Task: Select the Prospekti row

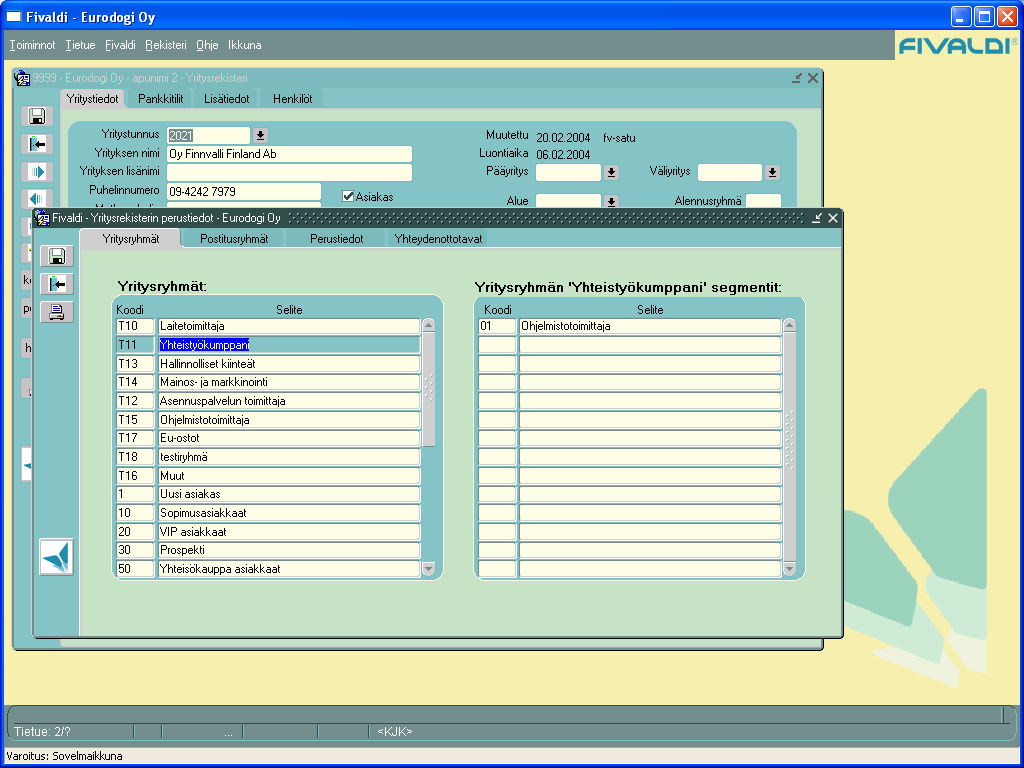Action: coord(289,550)
